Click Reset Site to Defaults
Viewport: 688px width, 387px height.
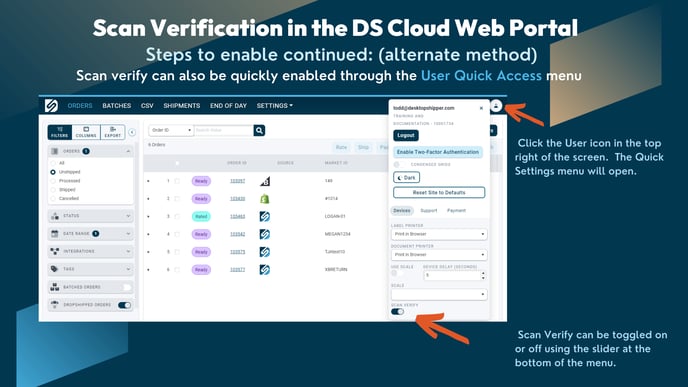pos(439,192)
